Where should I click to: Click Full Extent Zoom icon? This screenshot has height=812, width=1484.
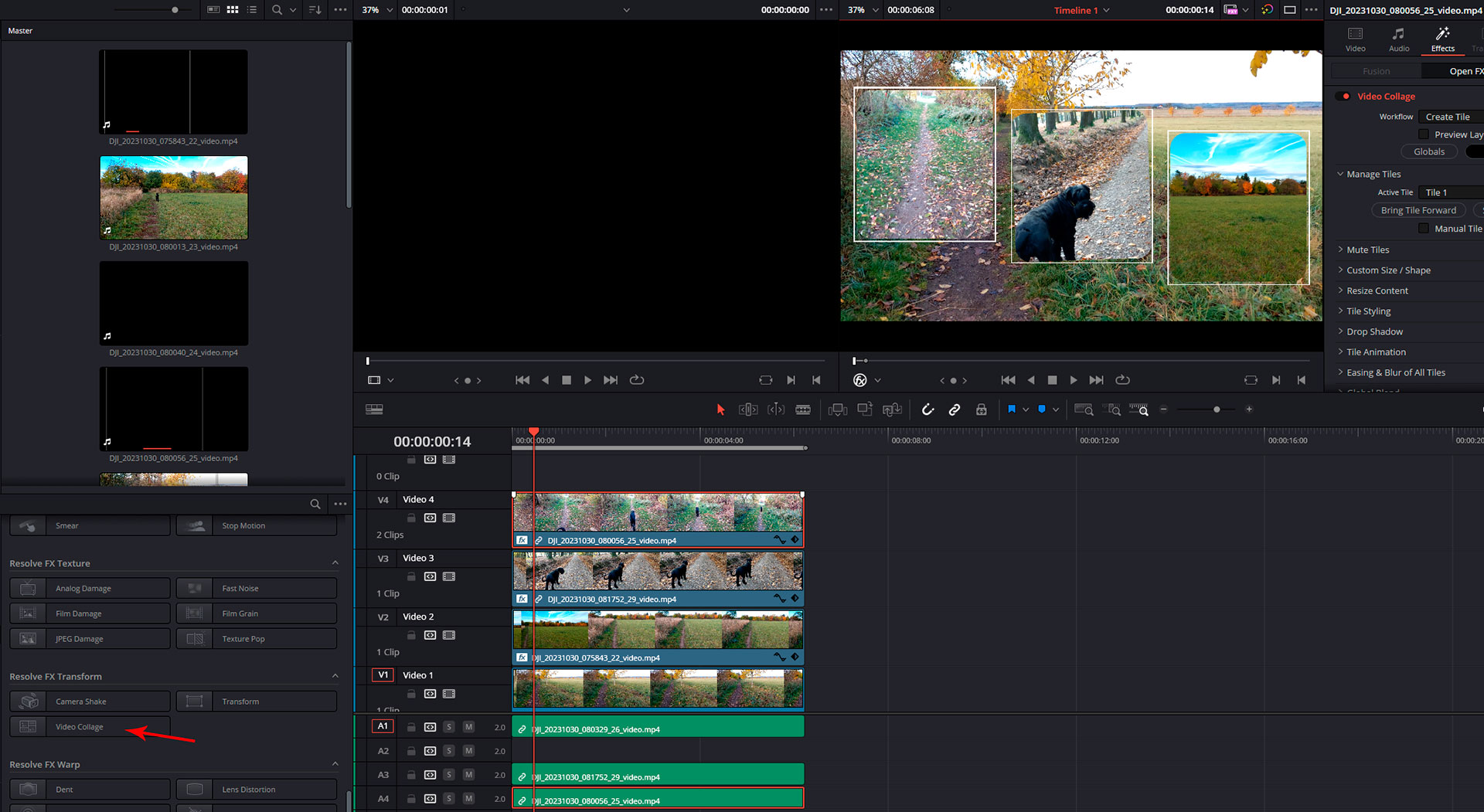[x=1084, y=409]
